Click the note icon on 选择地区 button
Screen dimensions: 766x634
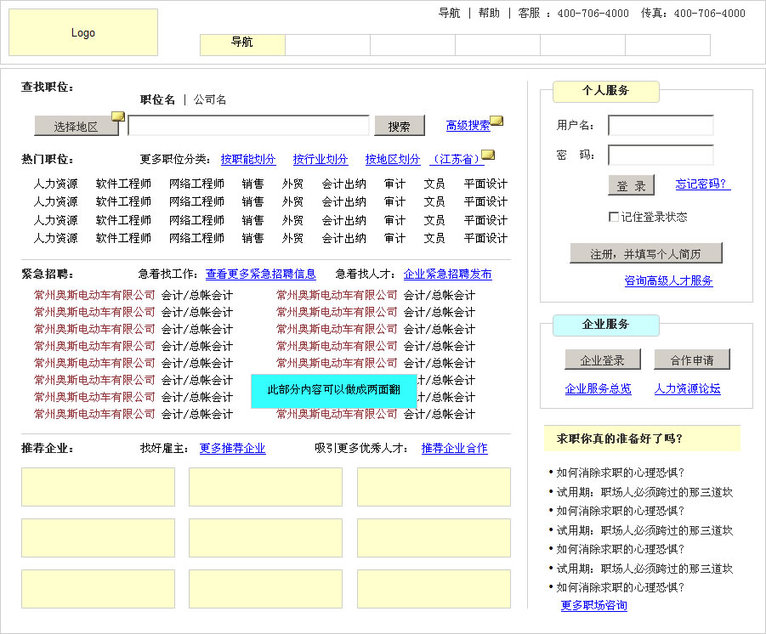click(x=118, y=116)
